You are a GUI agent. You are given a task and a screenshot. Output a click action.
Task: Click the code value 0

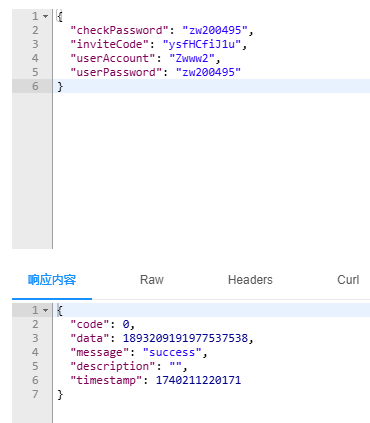[126, 324]
